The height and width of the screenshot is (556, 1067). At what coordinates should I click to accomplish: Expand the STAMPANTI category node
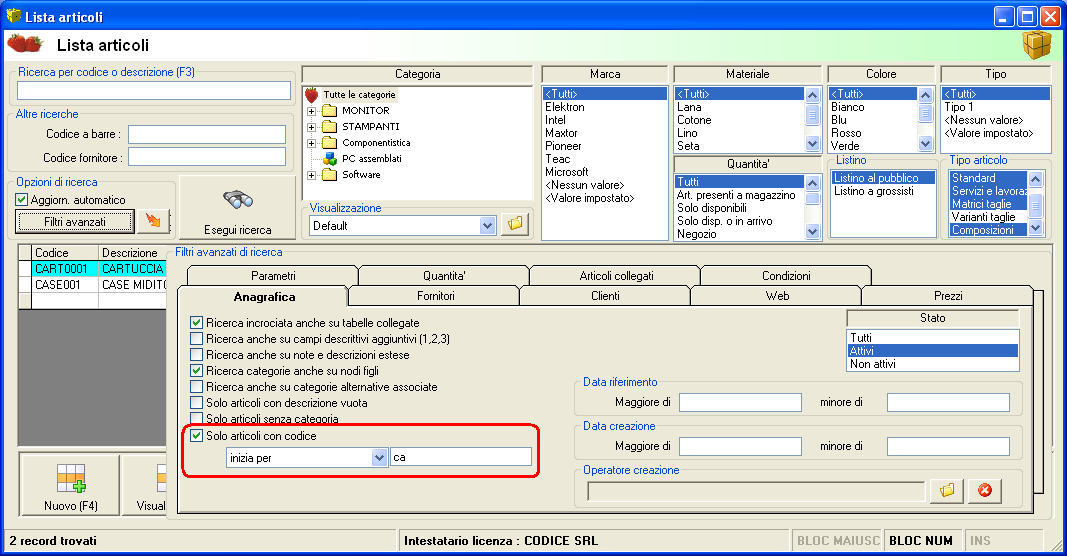pyautogui.click(x=312, y=127)
